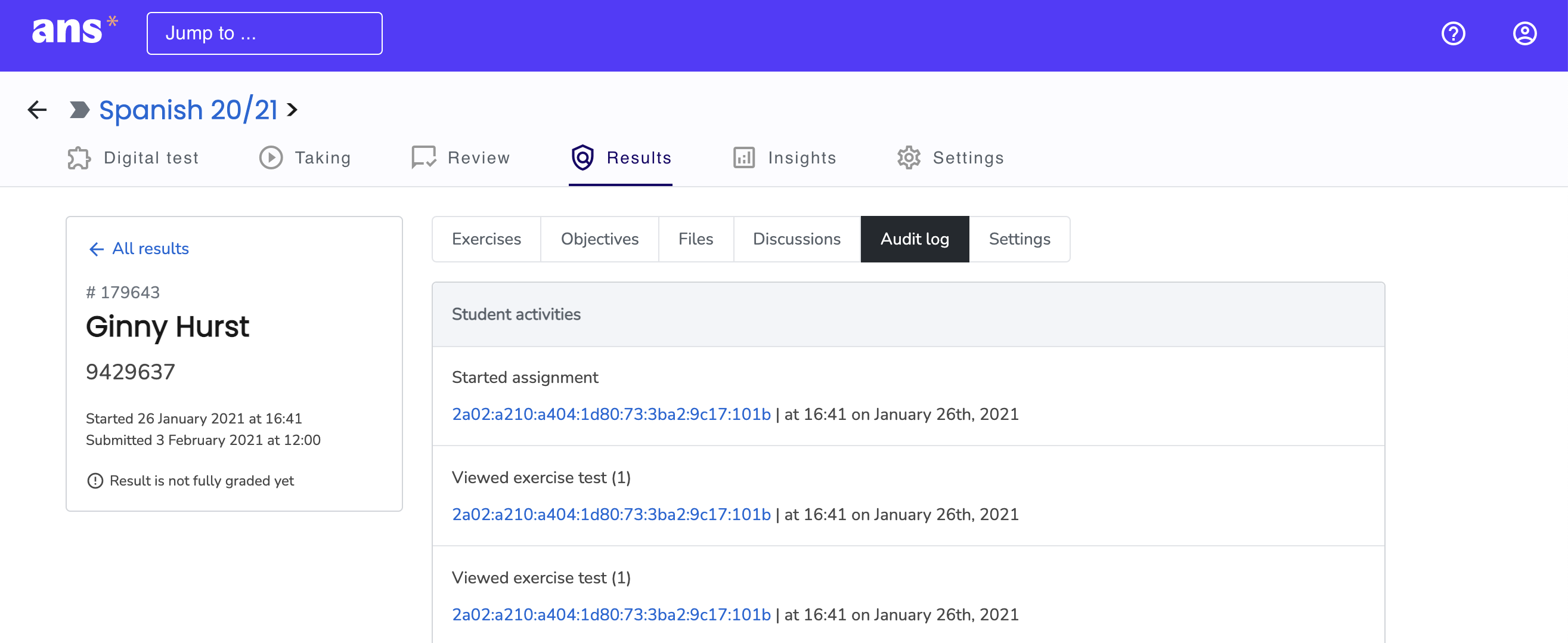Click Started 26 January 2021 at 16:41
Screen dimensions: 1568x643
click(x=194, y=419)
